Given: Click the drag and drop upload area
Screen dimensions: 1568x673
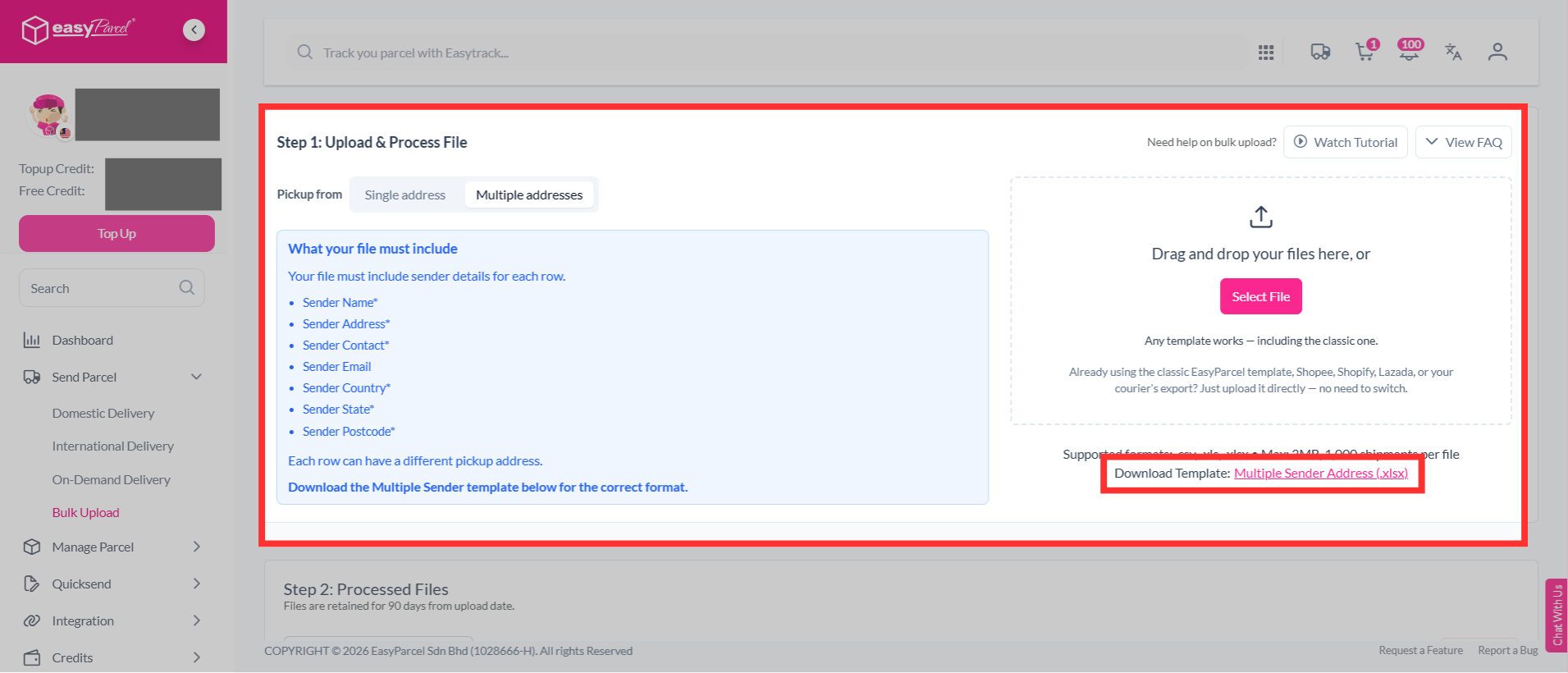Looking at the screenshot, I should tap(1261, 300).
